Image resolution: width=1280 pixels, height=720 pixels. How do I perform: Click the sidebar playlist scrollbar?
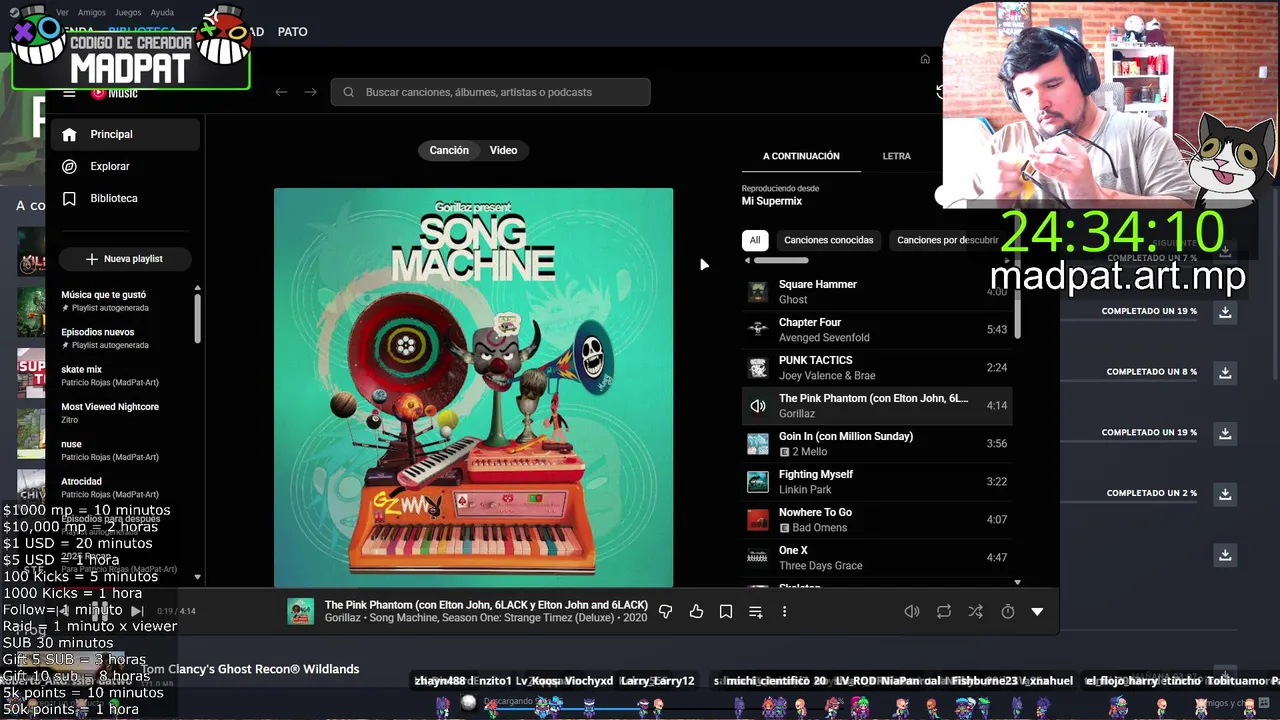[197, 318]
